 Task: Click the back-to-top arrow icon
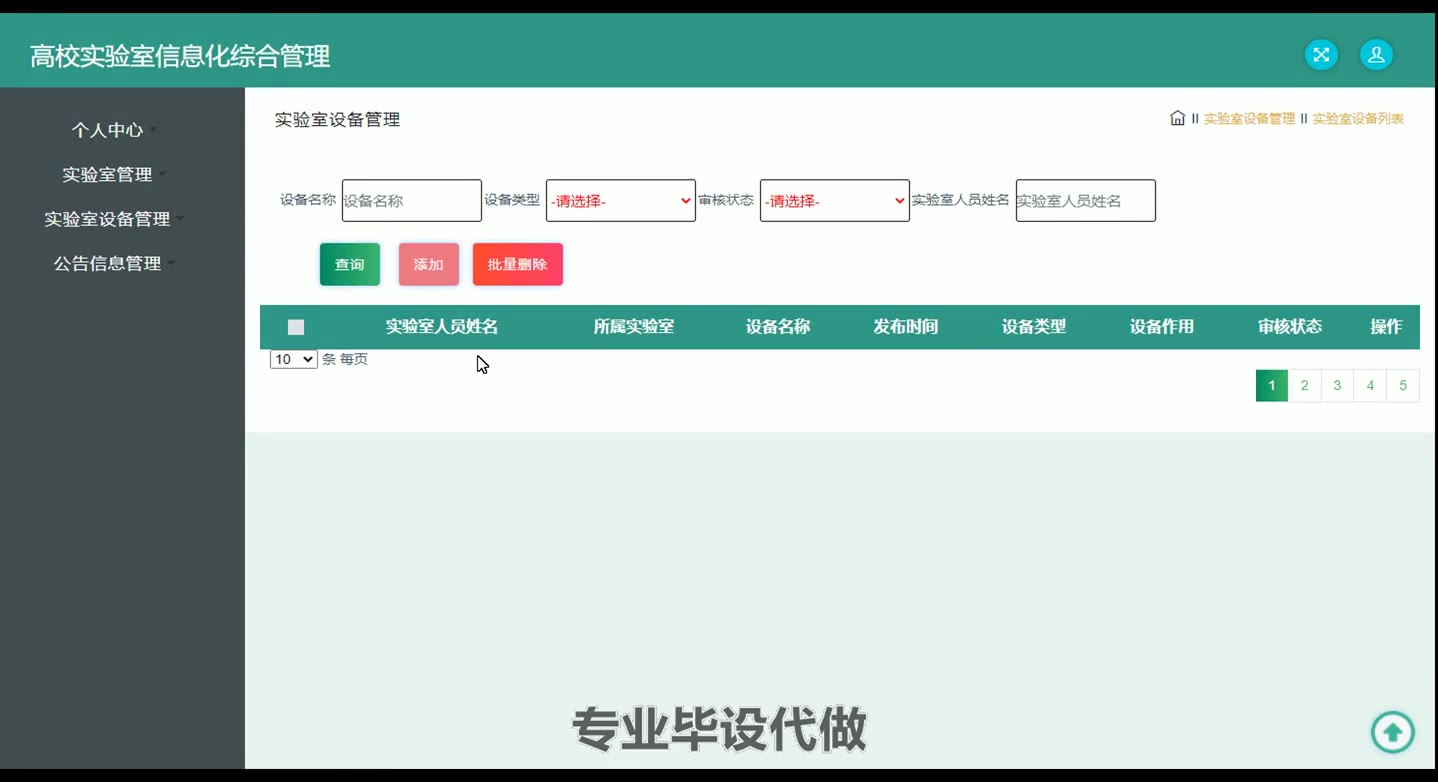pos(1392,732)
